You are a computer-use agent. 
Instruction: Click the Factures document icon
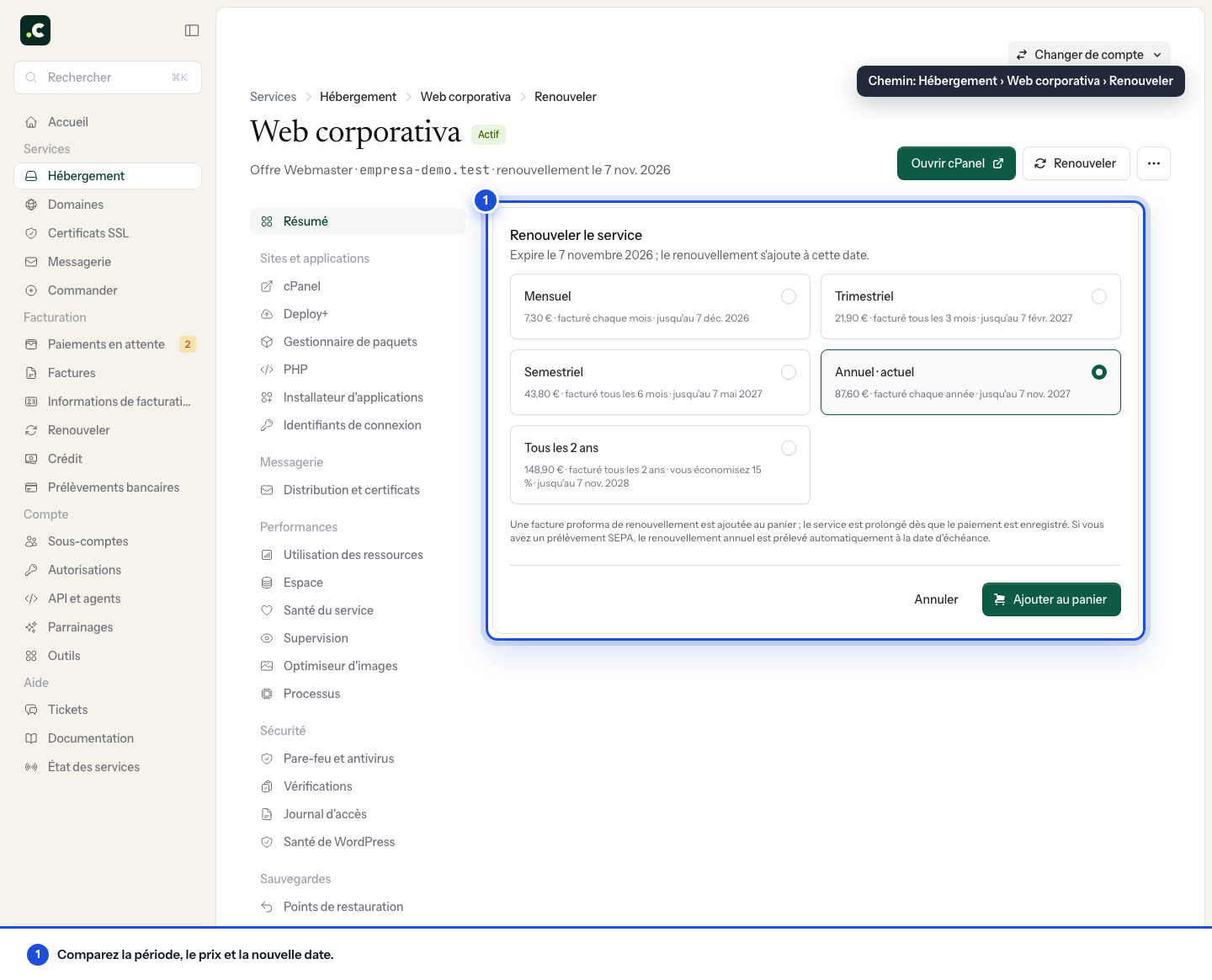coord(31,373)
